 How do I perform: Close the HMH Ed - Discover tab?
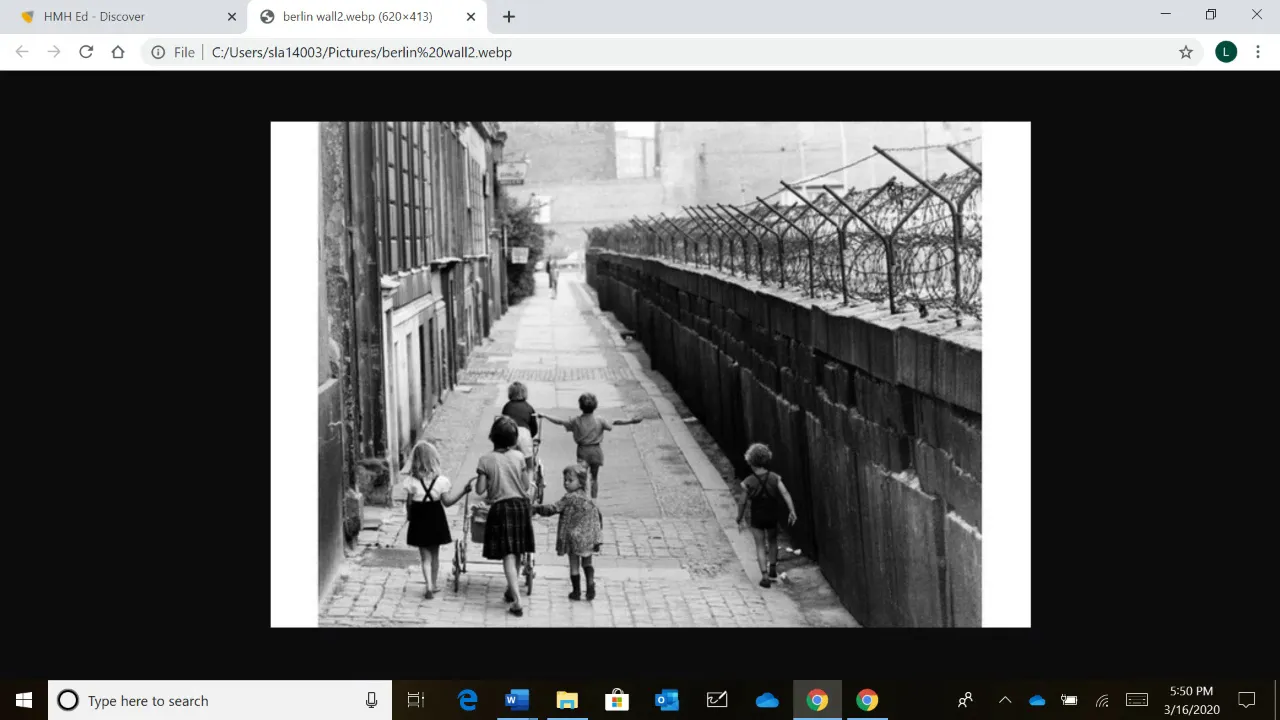point(232,17)
